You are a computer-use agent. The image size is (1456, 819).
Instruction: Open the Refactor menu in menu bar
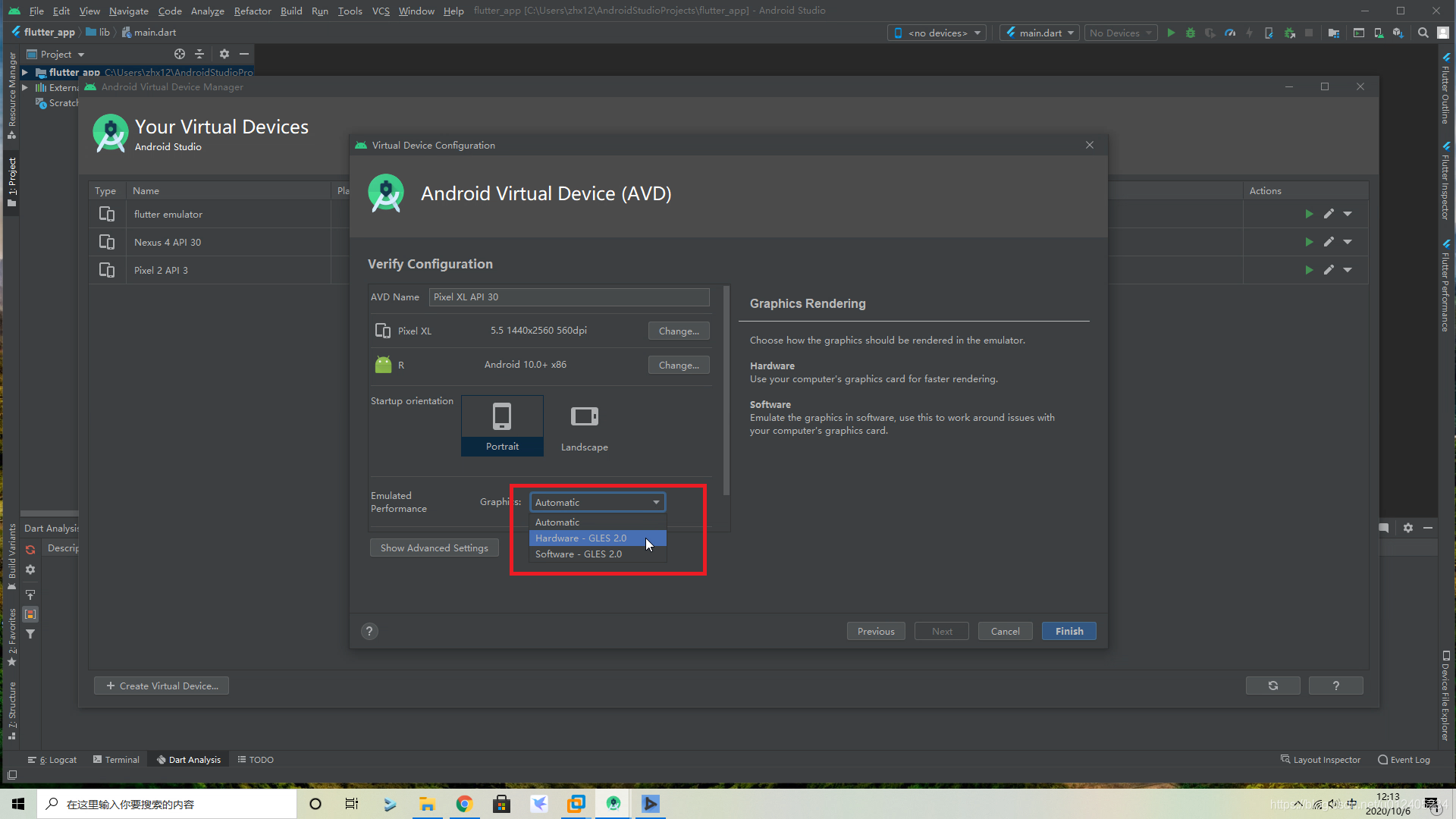click(x=253, y=10)
